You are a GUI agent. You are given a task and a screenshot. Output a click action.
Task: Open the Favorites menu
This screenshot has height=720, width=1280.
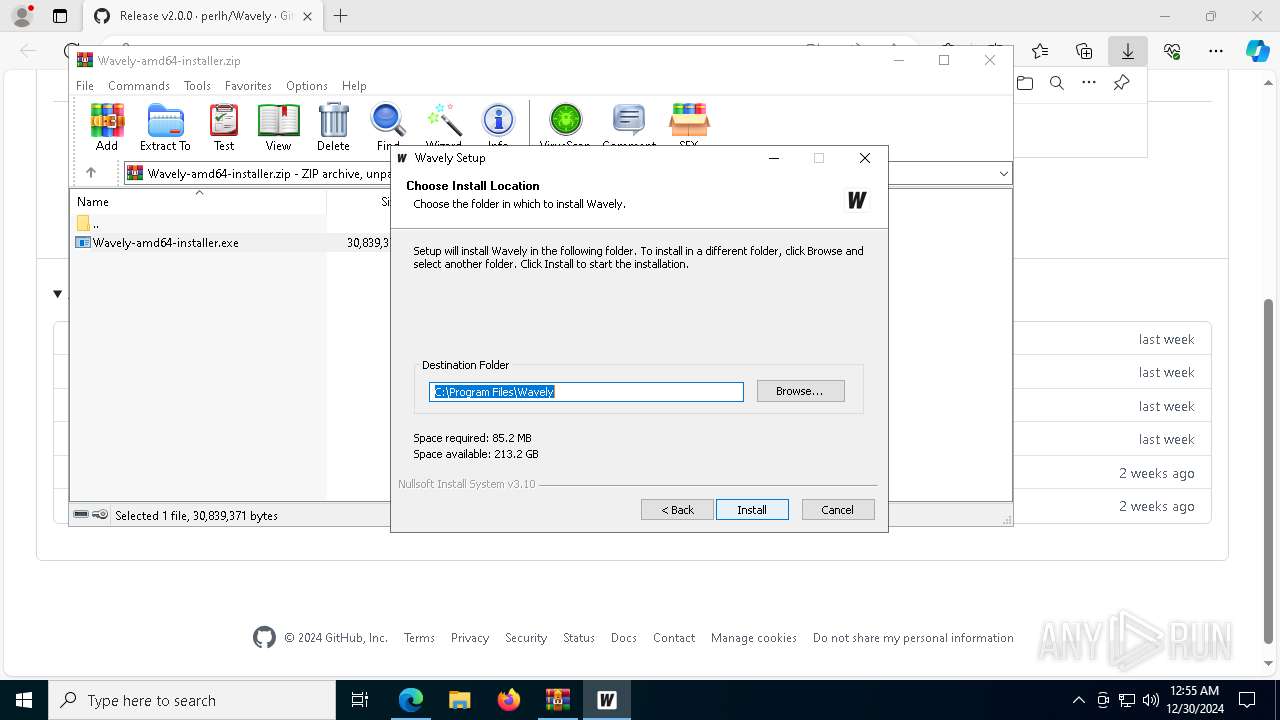[x=248, y=86]
